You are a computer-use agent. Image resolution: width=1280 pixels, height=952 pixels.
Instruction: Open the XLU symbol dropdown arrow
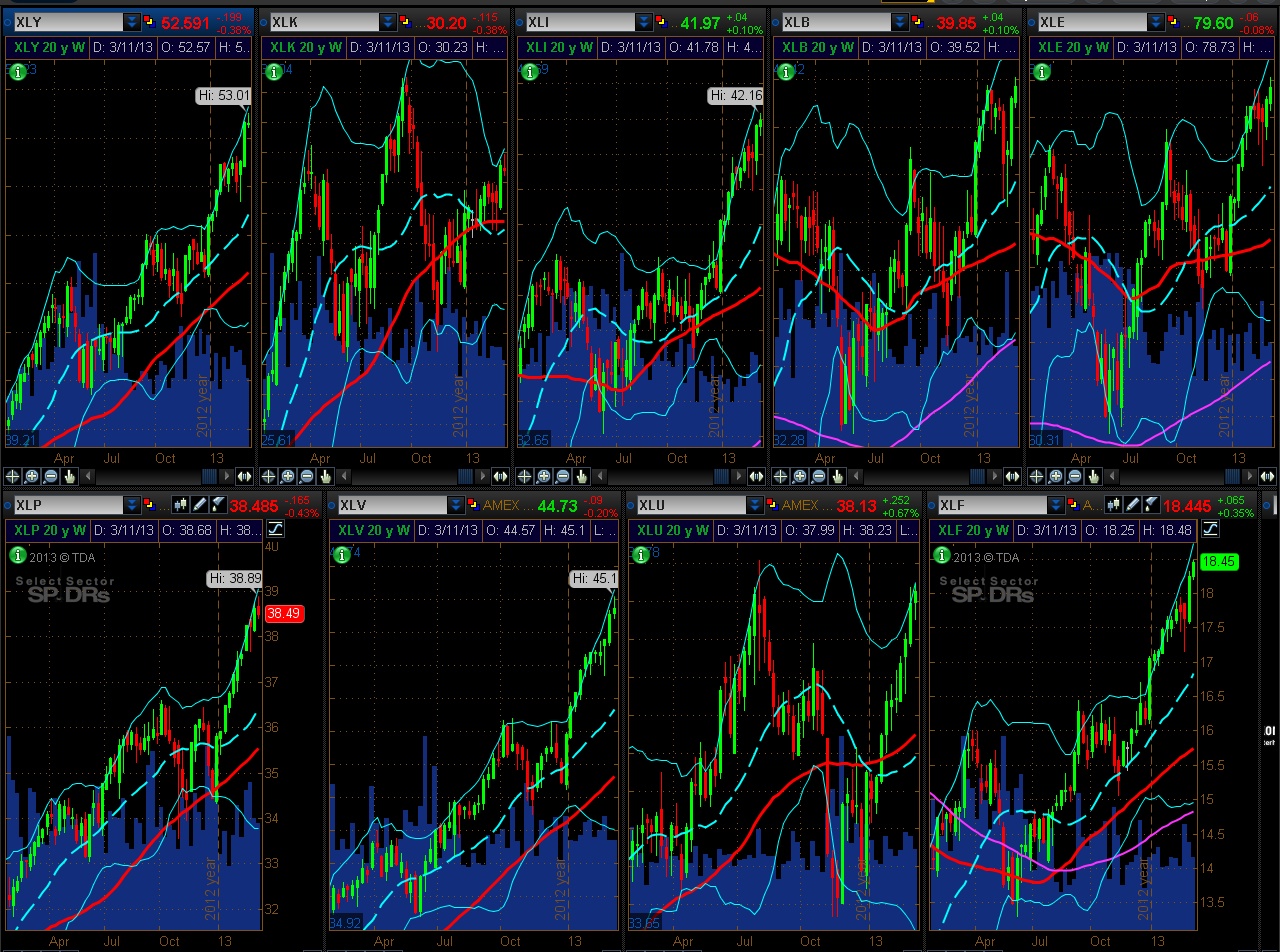click(756, 505)
